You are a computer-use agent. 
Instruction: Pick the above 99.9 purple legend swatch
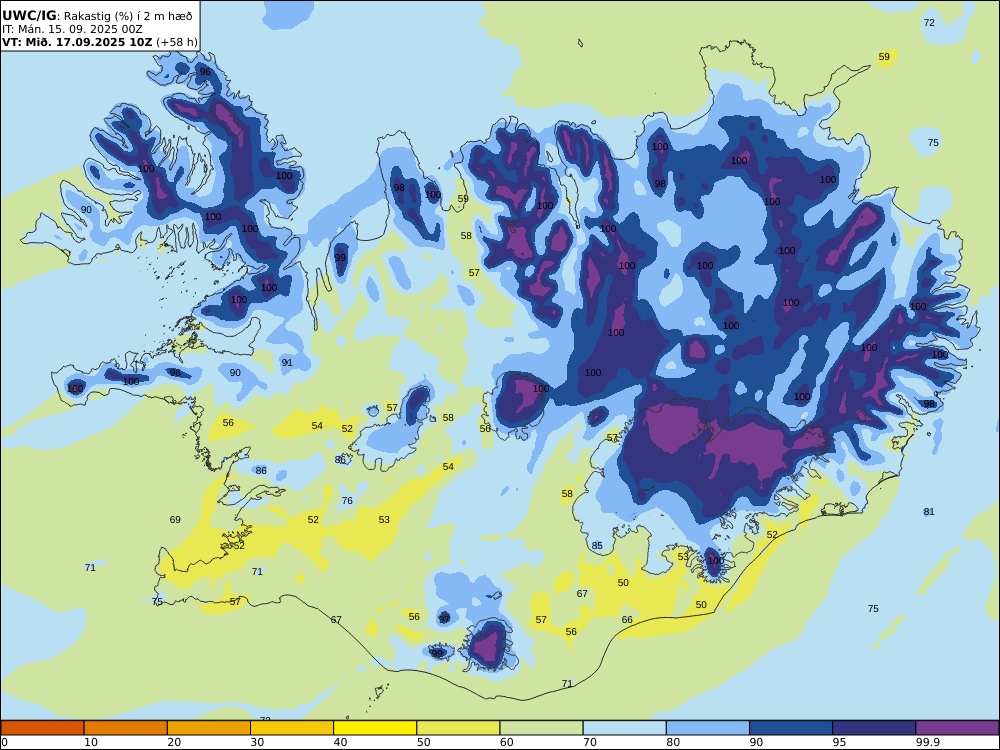pos(957,728)
